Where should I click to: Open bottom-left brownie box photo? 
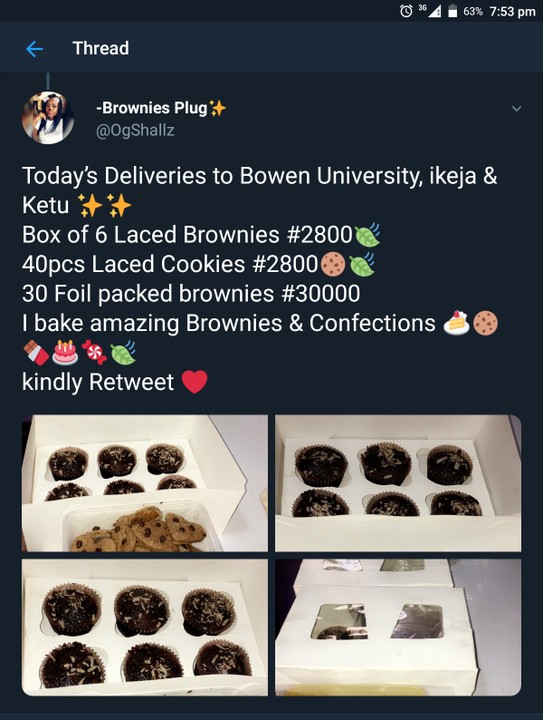point(145,627)
